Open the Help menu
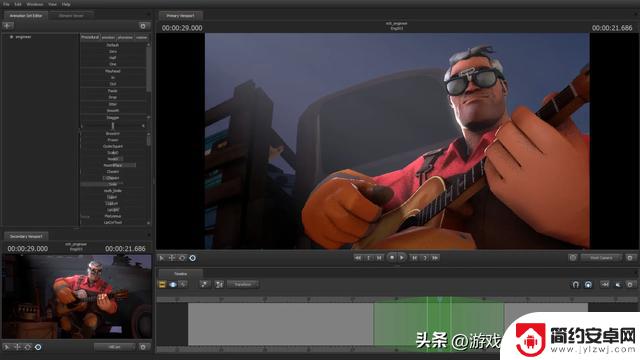 coord(66,4)
